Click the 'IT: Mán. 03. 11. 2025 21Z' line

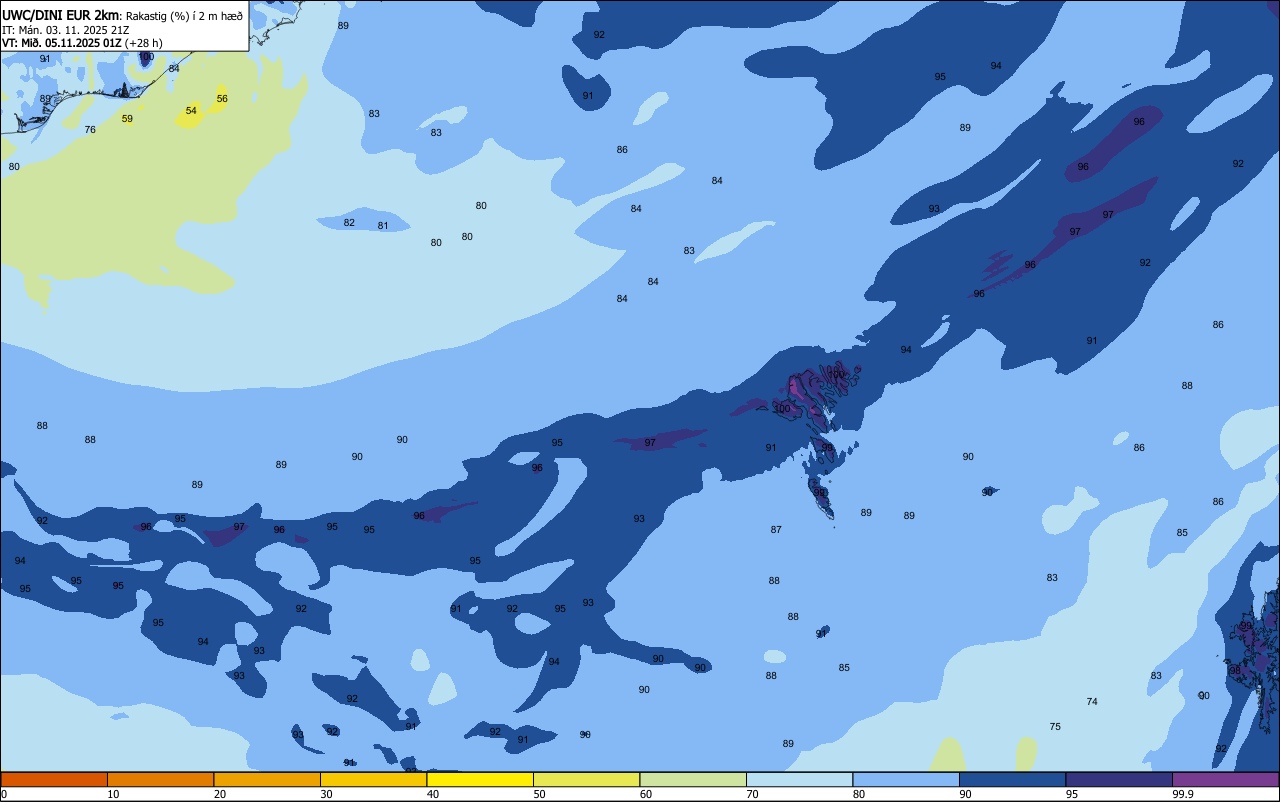pyautogui.click(x=65, y=30)
